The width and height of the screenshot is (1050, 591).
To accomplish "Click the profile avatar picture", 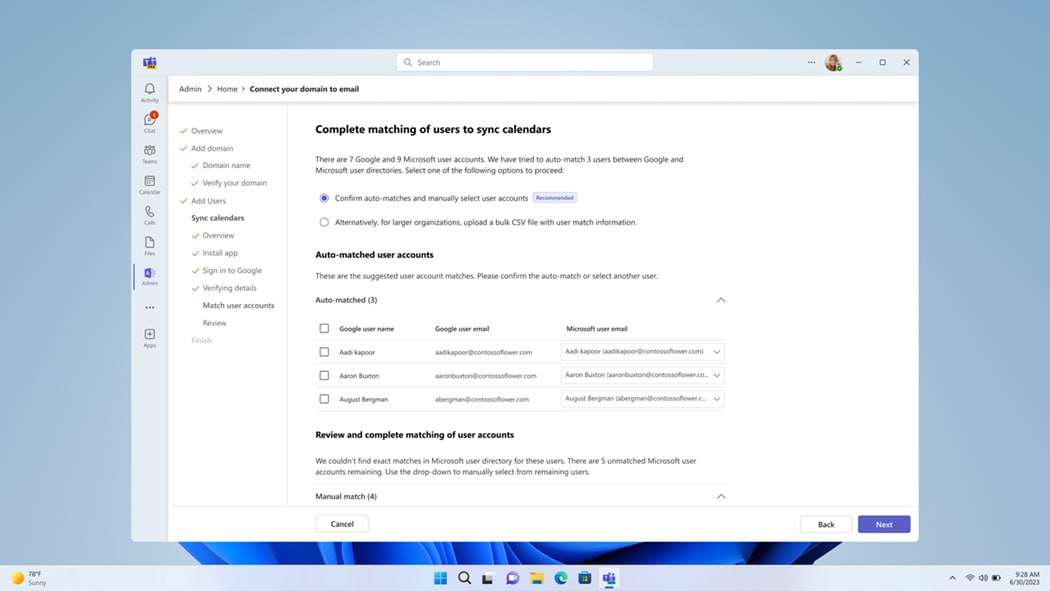I will tap(833, 62).
